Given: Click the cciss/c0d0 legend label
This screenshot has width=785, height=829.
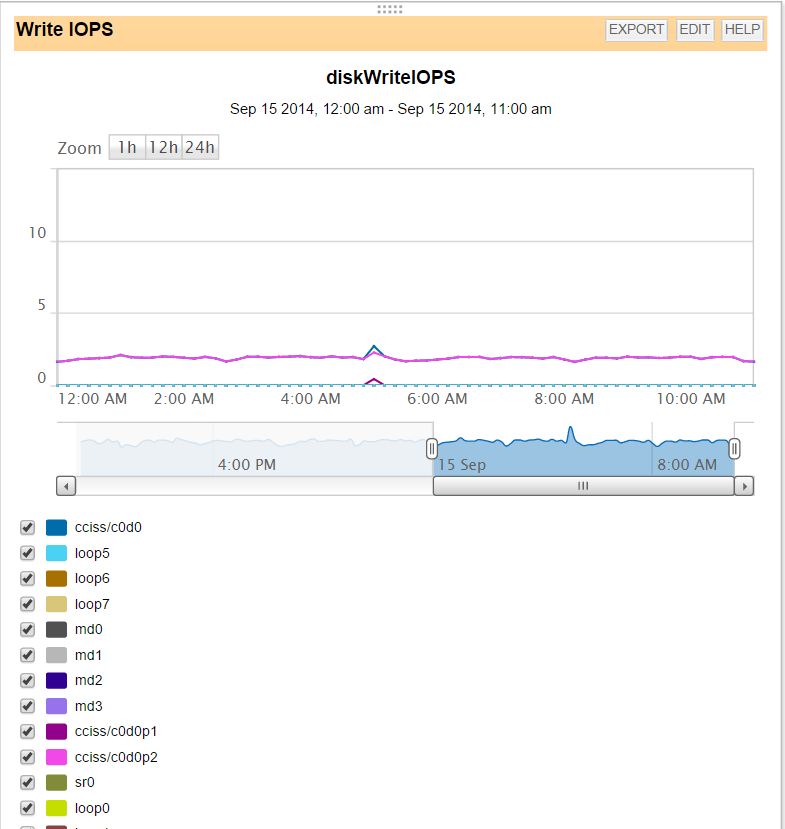Looking at the screenshot, I should click(108, 528).
